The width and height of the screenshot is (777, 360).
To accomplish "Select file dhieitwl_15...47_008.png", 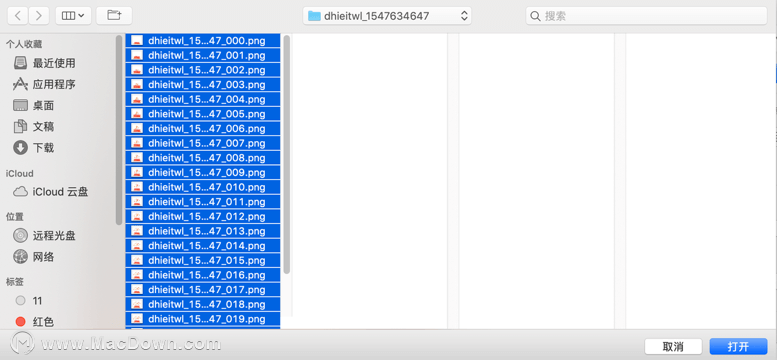I will [203, 158].
